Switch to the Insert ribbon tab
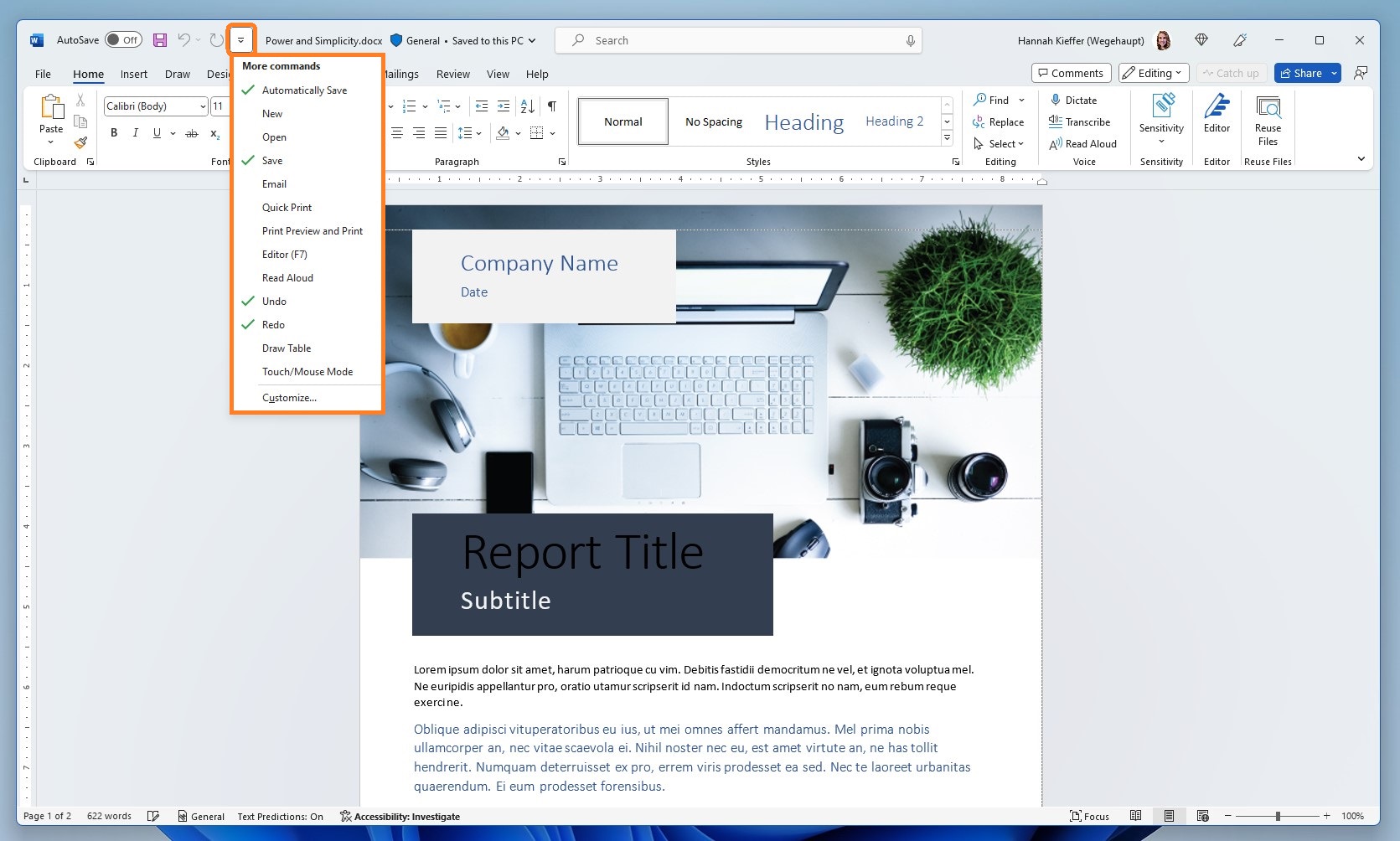 [x=133, y=75]
